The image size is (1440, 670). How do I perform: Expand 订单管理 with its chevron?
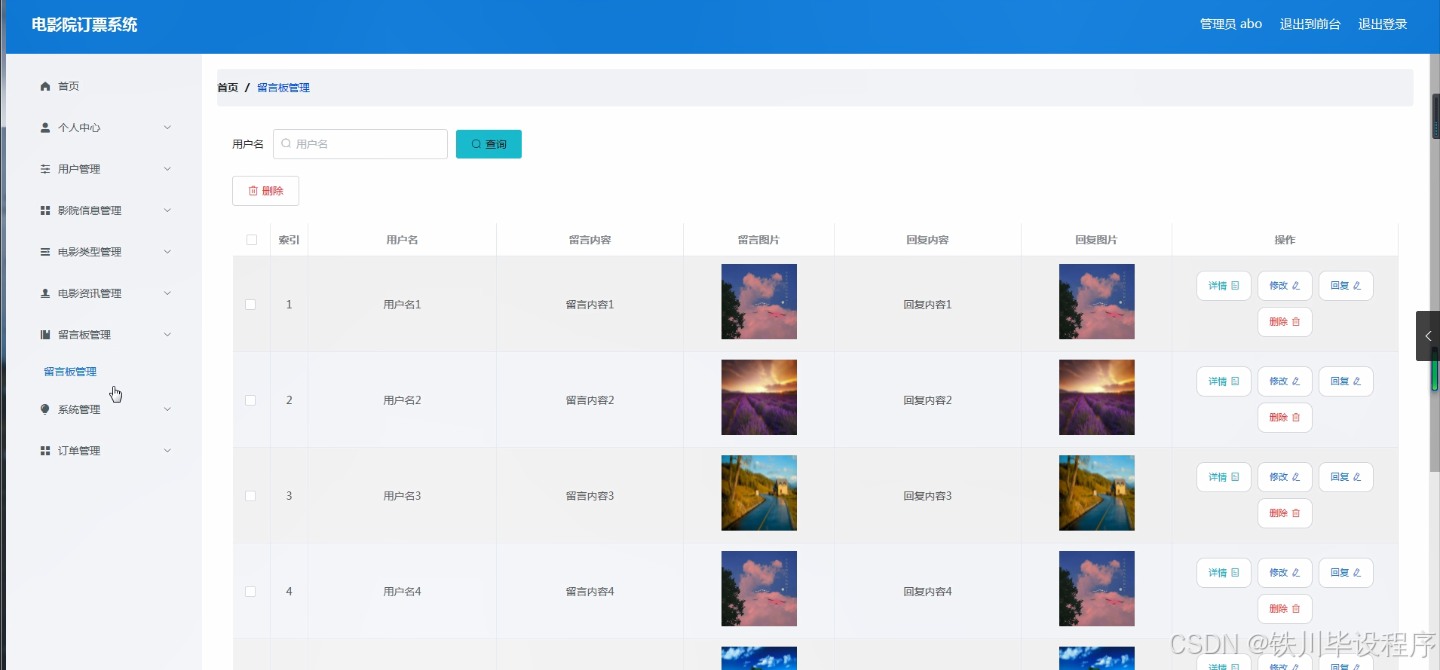point(167,451)
